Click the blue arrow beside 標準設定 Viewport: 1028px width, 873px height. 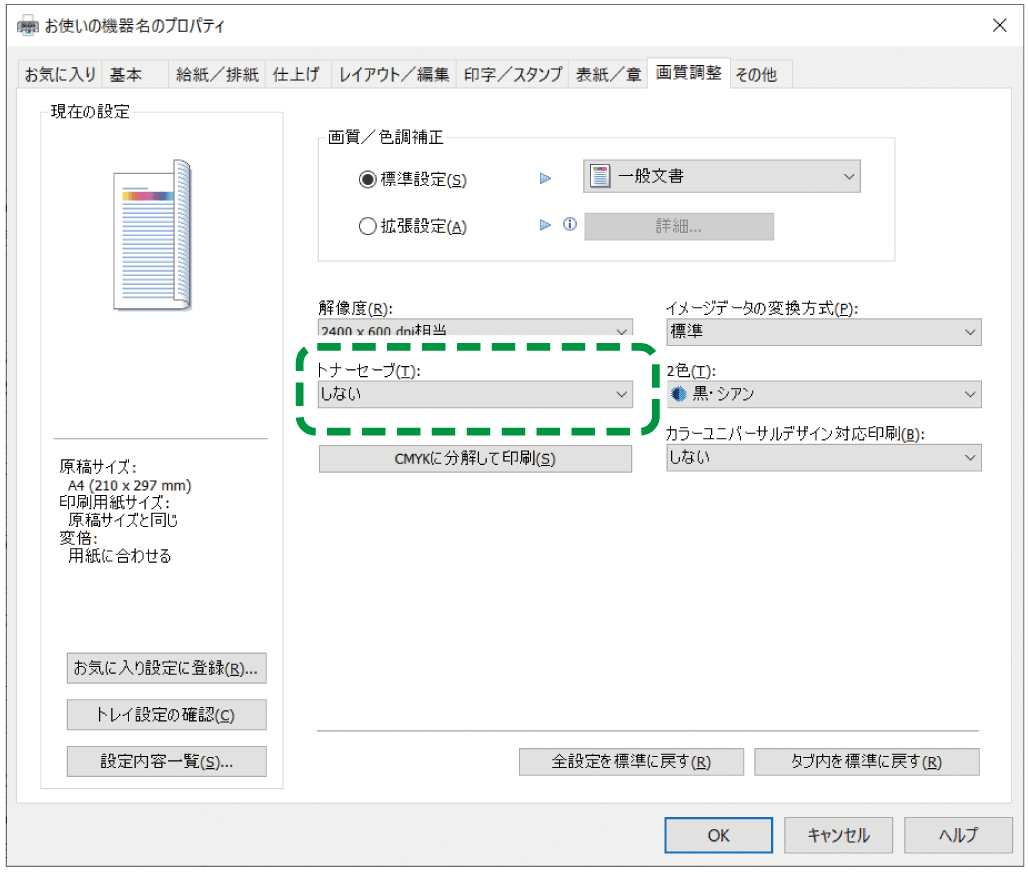[x=546, y=178]
